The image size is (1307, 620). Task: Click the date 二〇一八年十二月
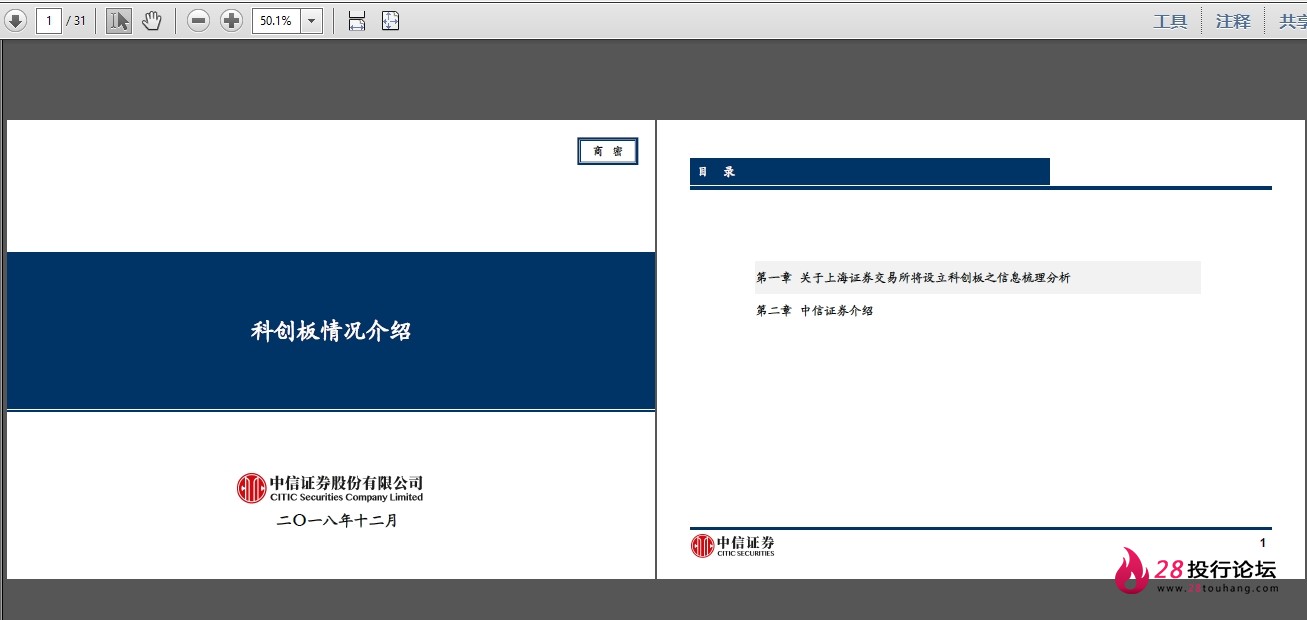(x=337, y=520)
